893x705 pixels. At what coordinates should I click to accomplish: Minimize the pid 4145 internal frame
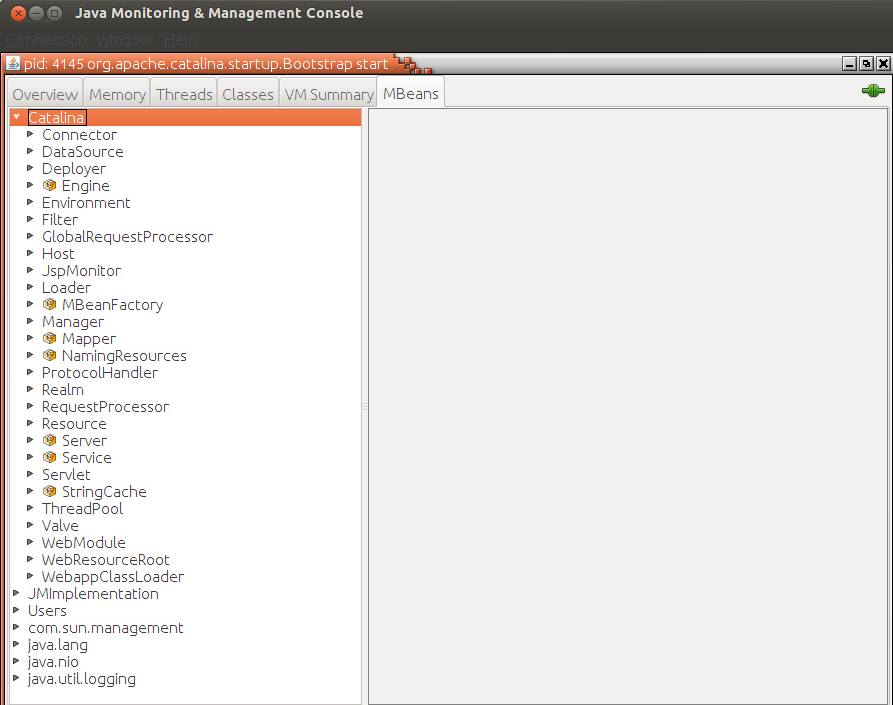coord(849,64)
